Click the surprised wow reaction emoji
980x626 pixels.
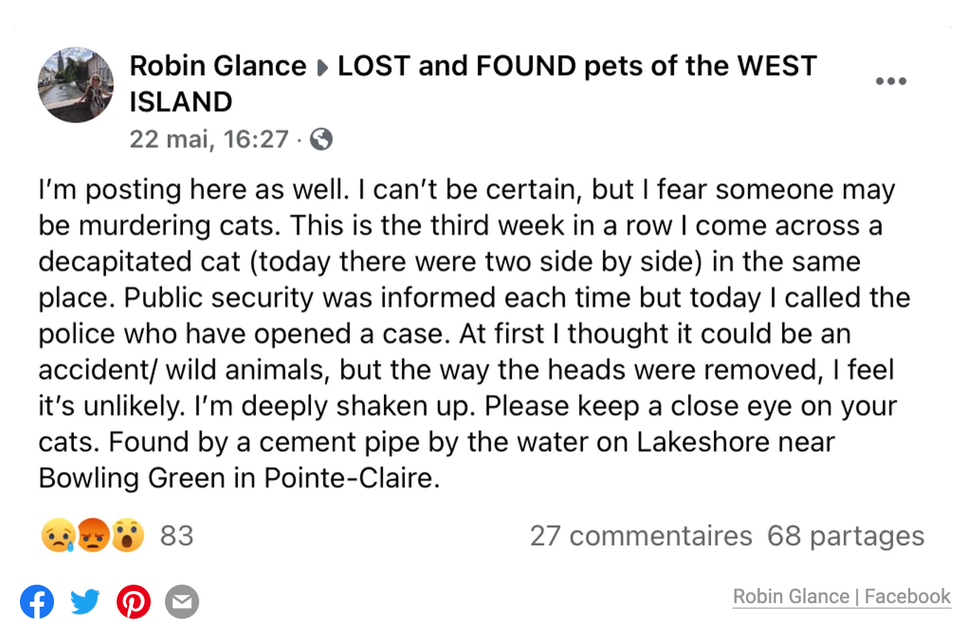[x=128, y=537]
